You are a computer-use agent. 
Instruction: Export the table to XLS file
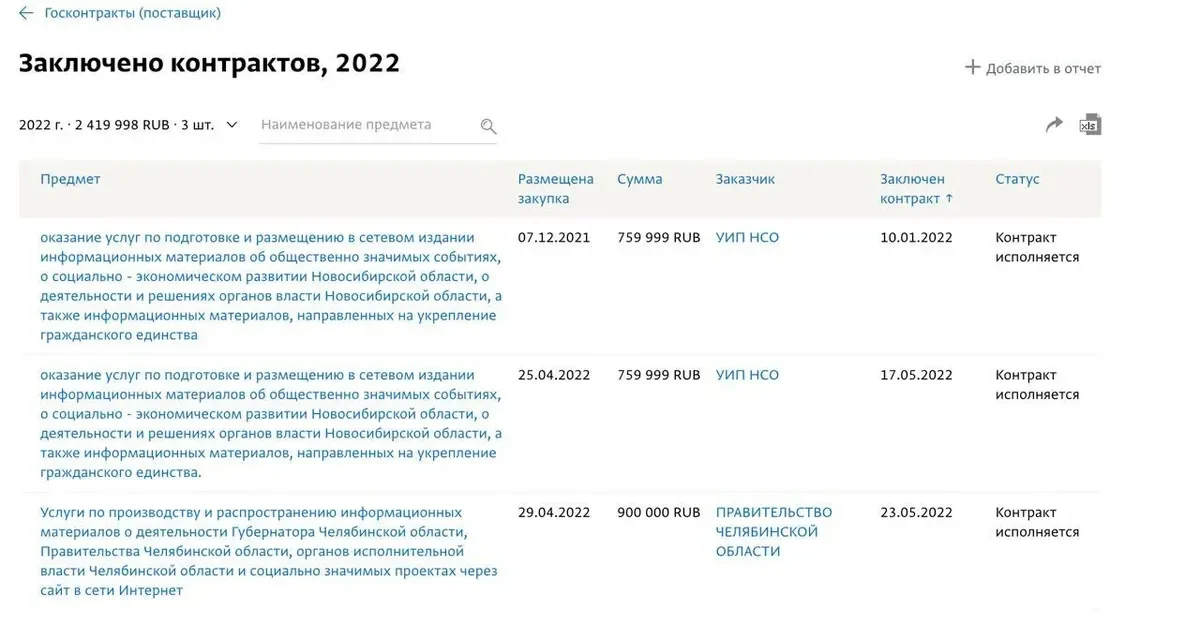point(1089,125)
